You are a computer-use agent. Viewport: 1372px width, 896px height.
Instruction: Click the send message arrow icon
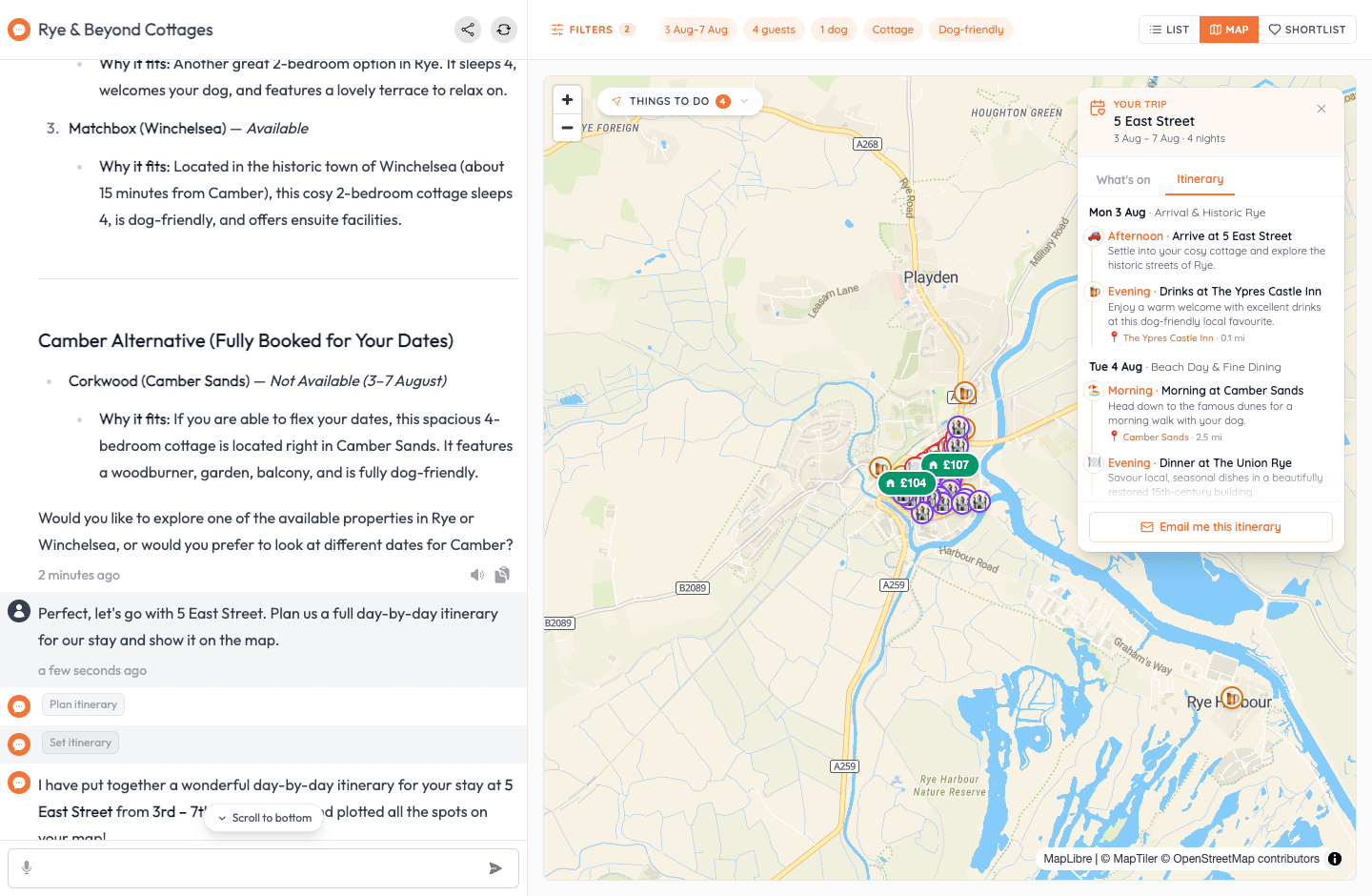tap(495, 868)
